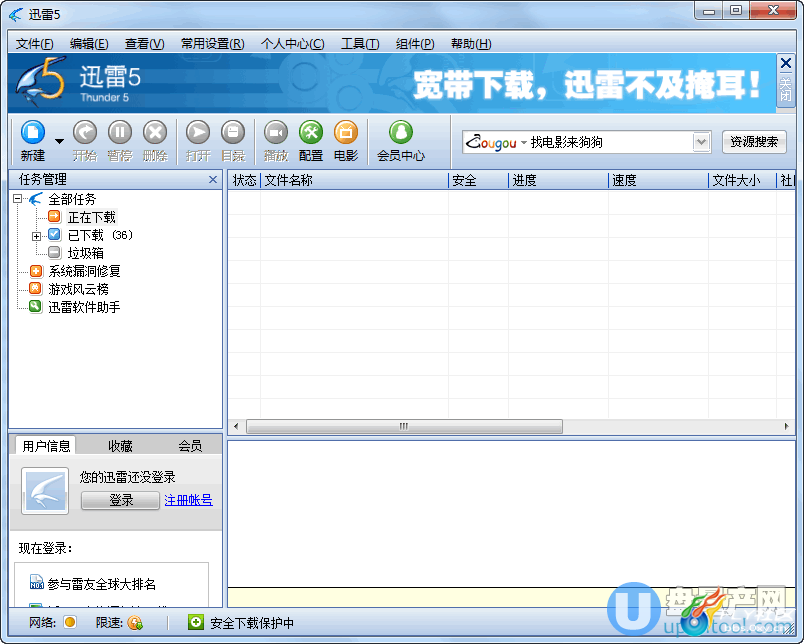Click the 安全下载保护中 shield icon
Image resolution: width=804 pixels, height=644 pixels.
click(x=195, y=622)
